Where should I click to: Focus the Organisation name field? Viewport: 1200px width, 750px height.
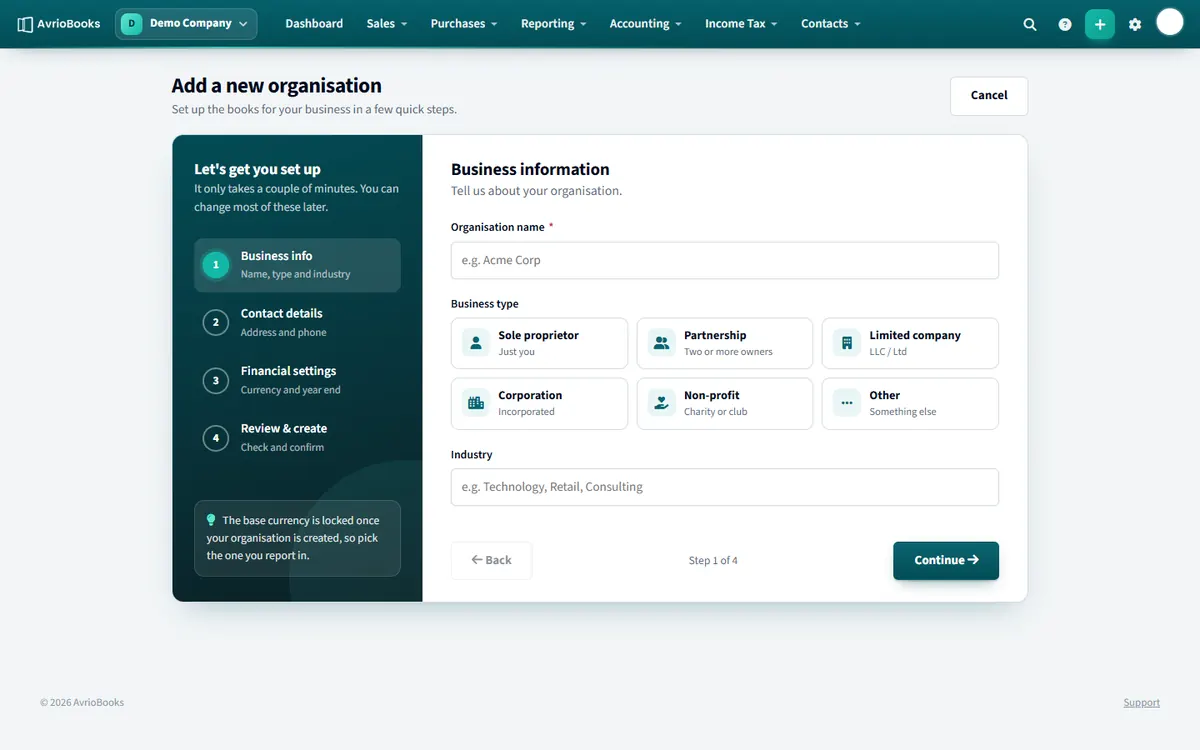click(x=725, y=260)
